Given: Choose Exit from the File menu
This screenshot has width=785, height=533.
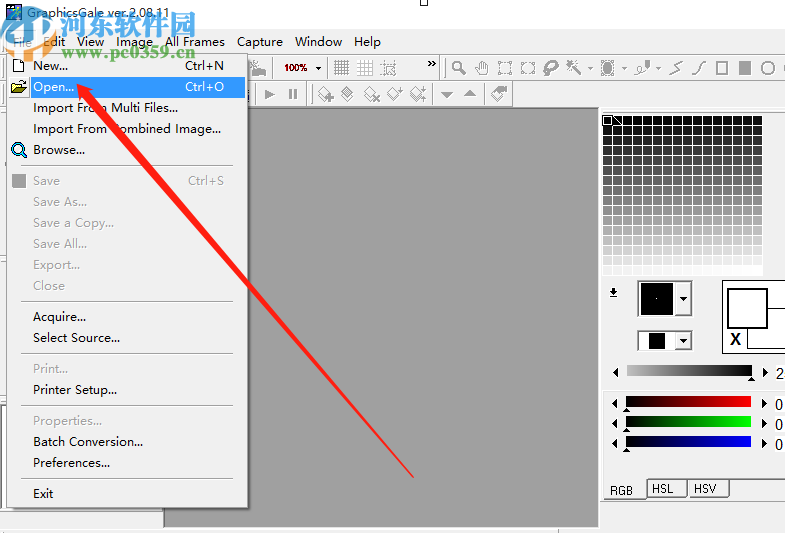Looking at the screenshot, I should tap(127, 494).
